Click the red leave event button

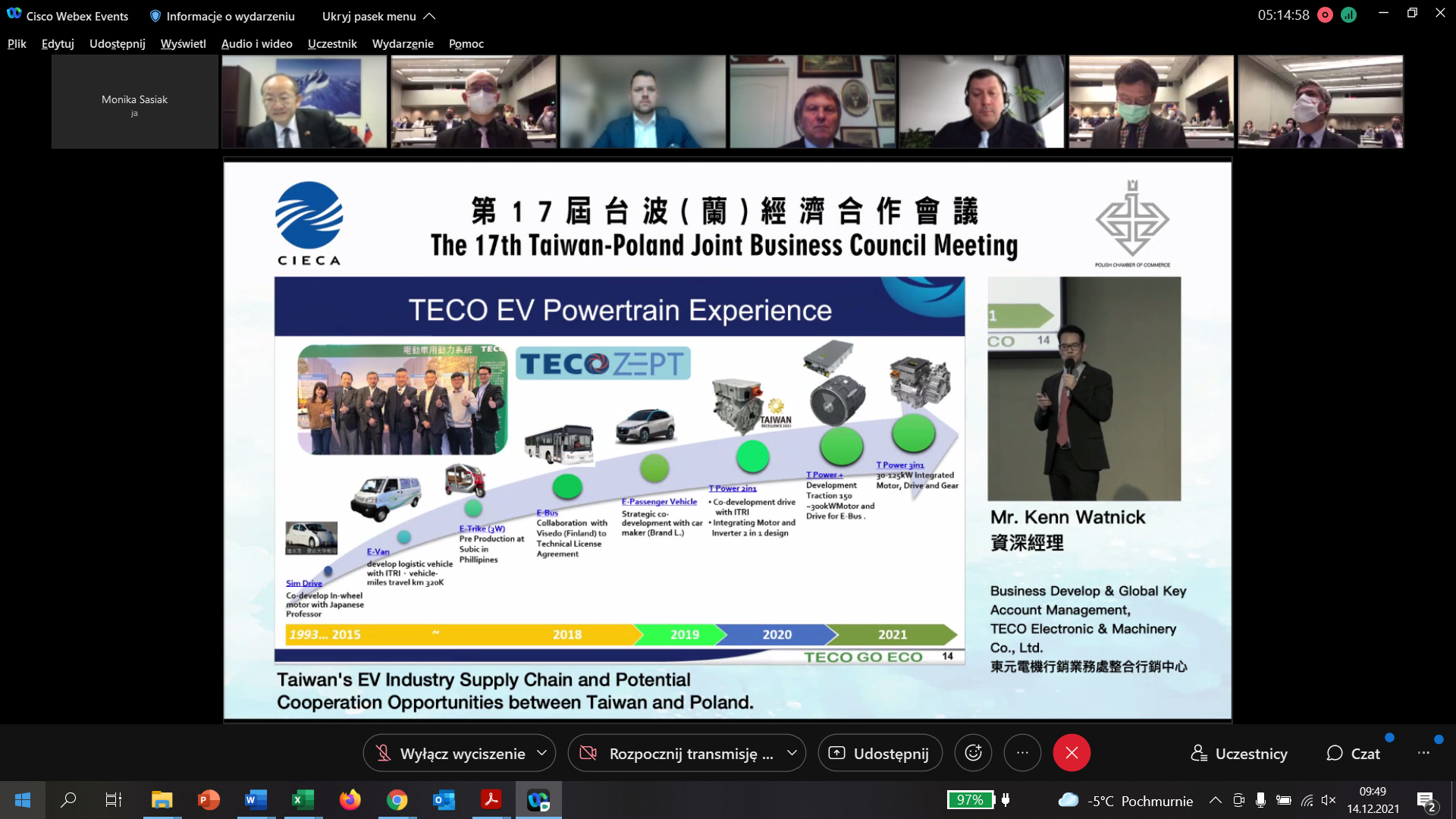(x=1071, y=753)
